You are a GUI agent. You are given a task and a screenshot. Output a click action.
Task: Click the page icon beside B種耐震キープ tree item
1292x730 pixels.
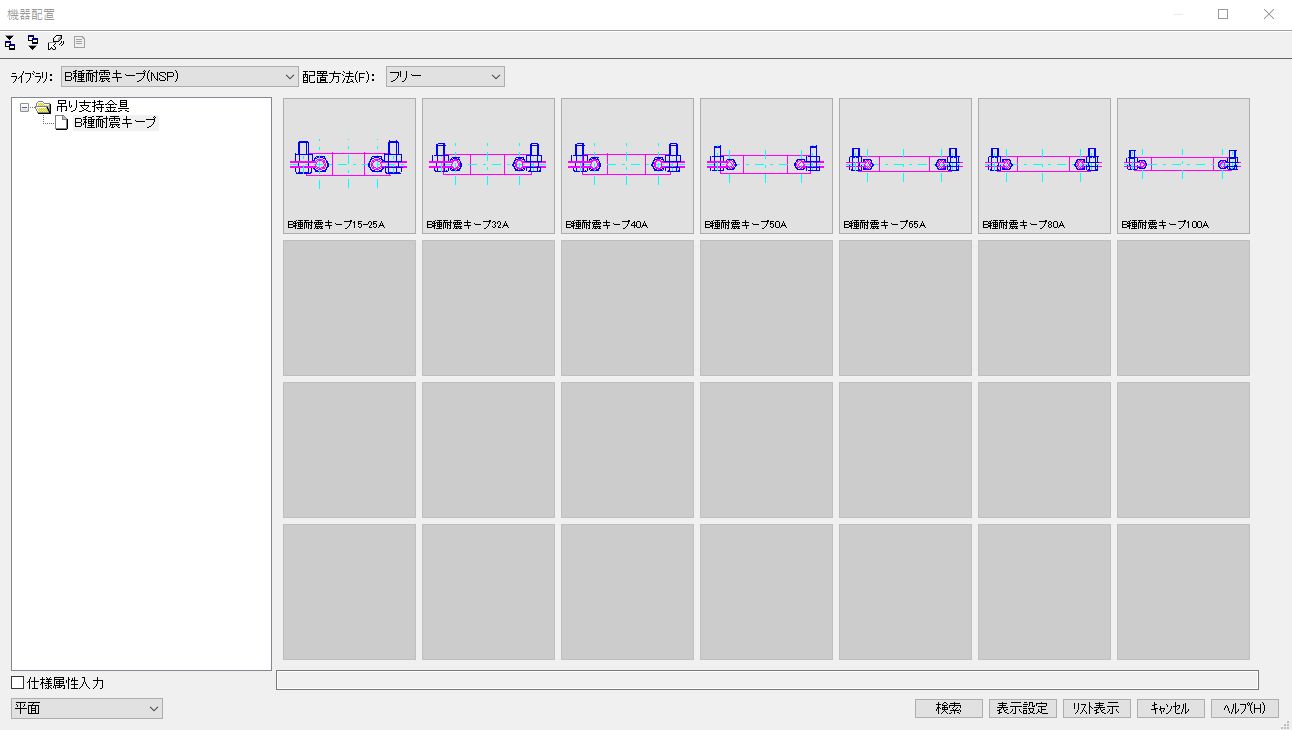[x=62, y=123]
